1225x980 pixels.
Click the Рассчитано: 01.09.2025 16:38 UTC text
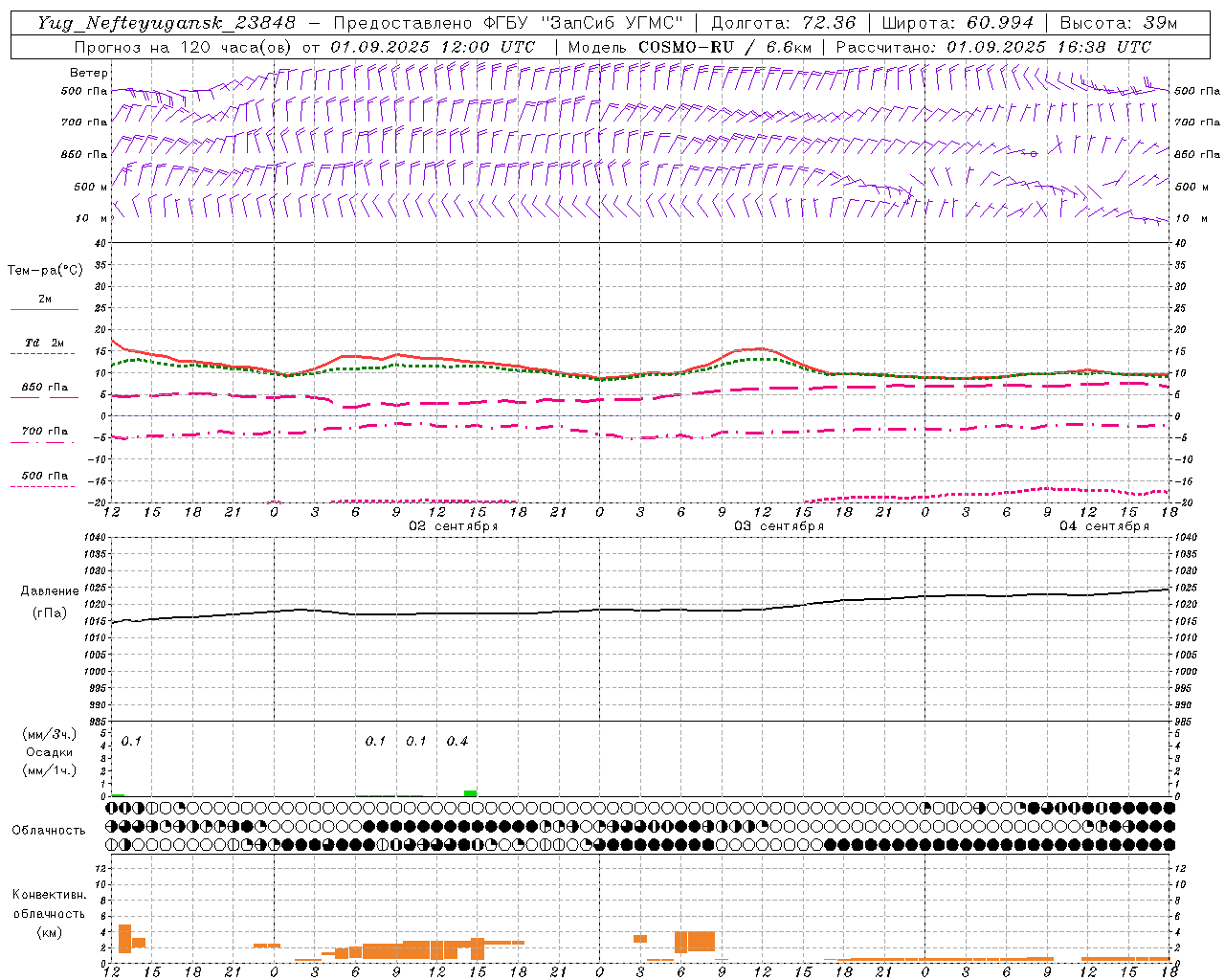click(992, 47)
